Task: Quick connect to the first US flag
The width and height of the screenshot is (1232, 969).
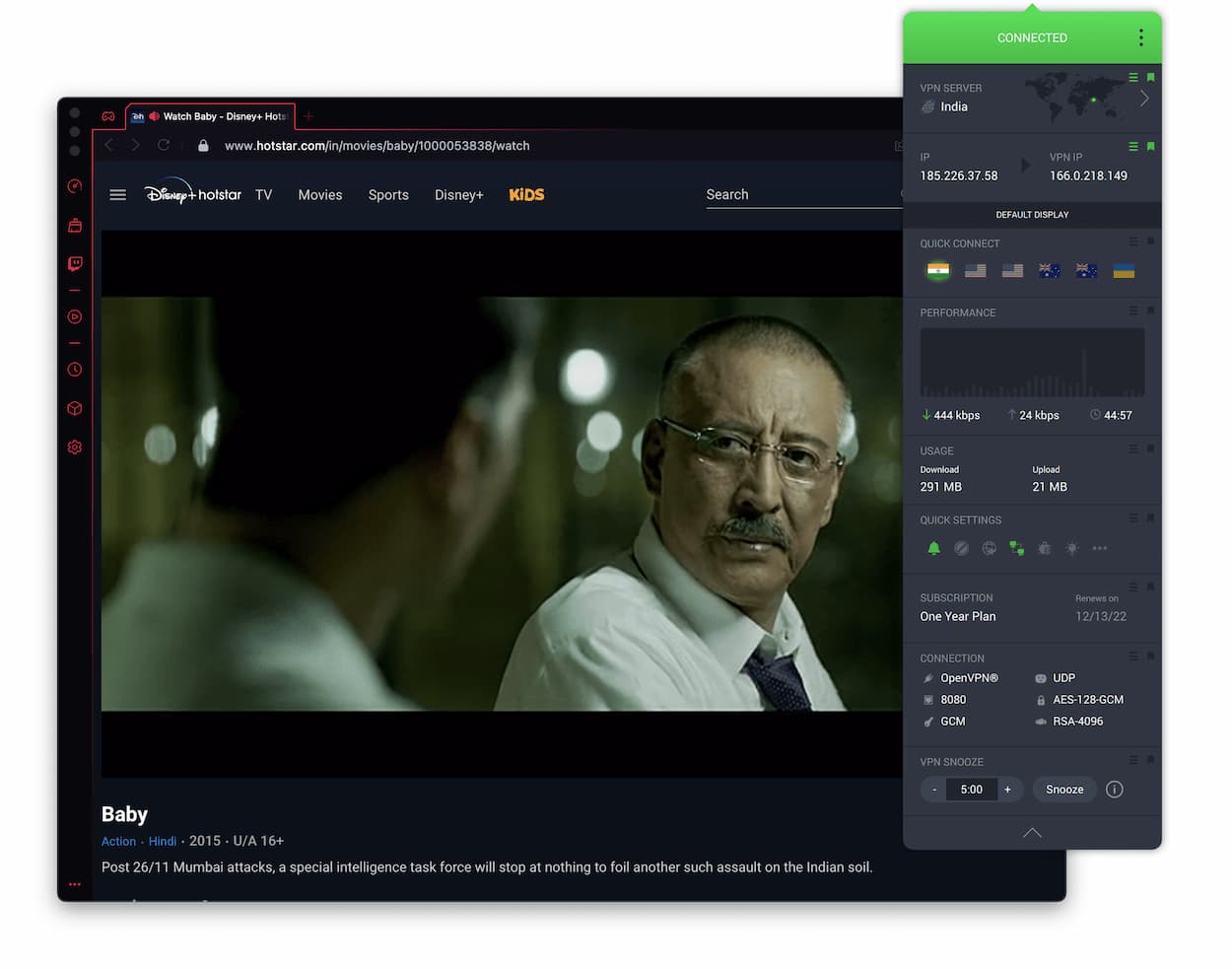Action: 976,270
